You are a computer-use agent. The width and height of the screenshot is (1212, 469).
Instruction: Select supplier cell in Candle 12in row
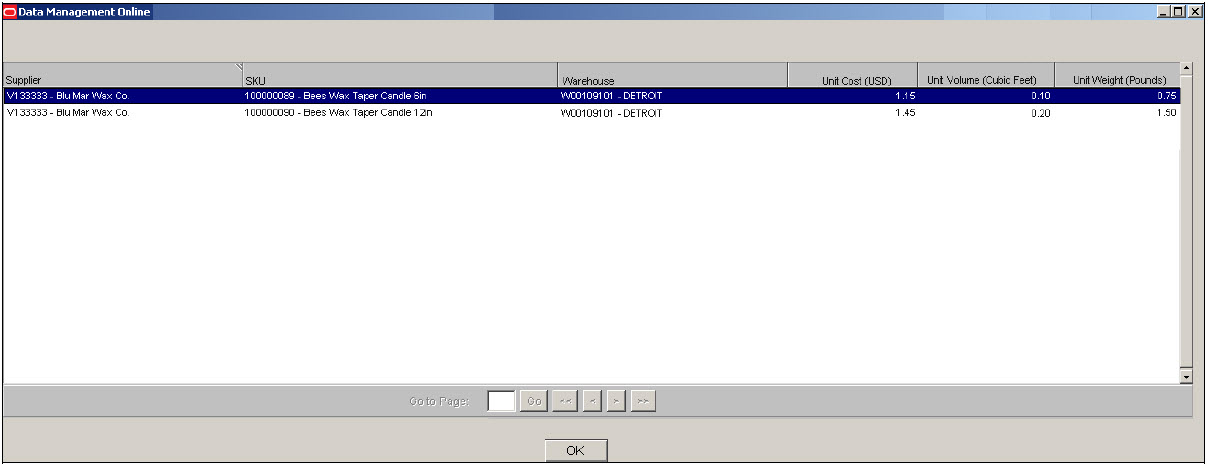pyautogui.click(x=122, y=113)
